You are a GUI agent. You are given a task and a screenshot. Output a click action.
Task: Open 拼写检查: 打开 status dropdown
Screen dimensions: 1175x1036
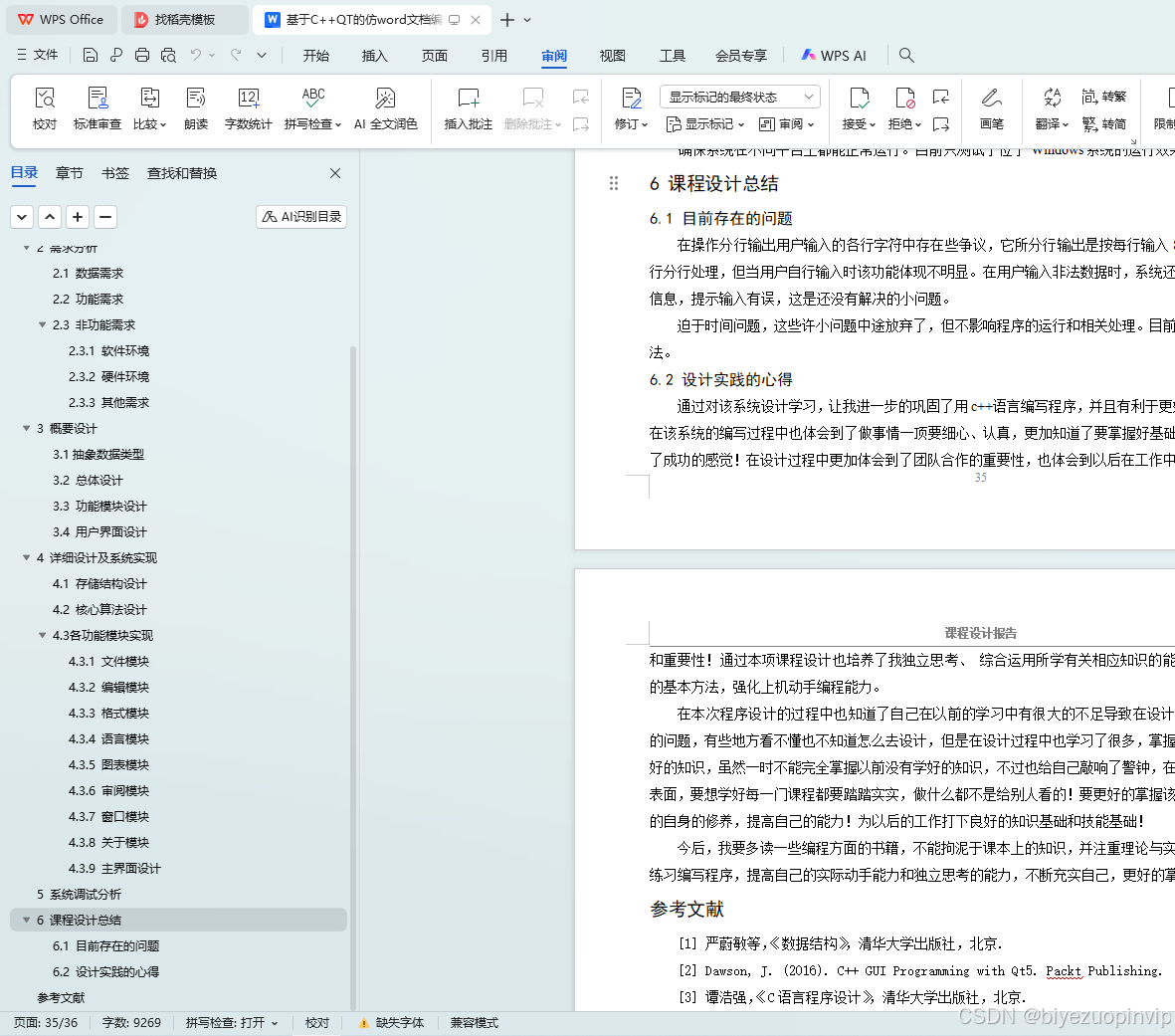click(232, 1022)
